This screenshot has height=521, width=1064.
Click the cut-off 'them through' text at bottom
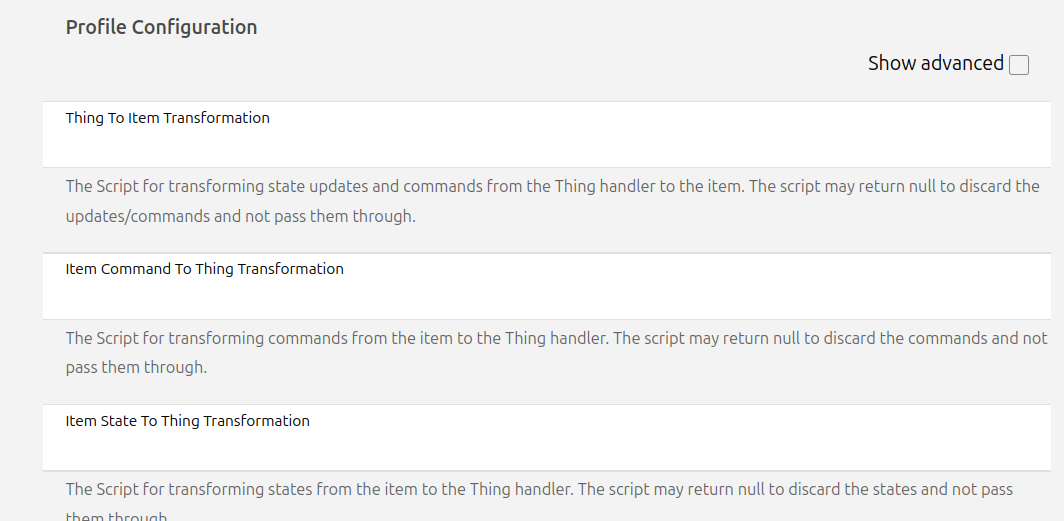(116, 516)
